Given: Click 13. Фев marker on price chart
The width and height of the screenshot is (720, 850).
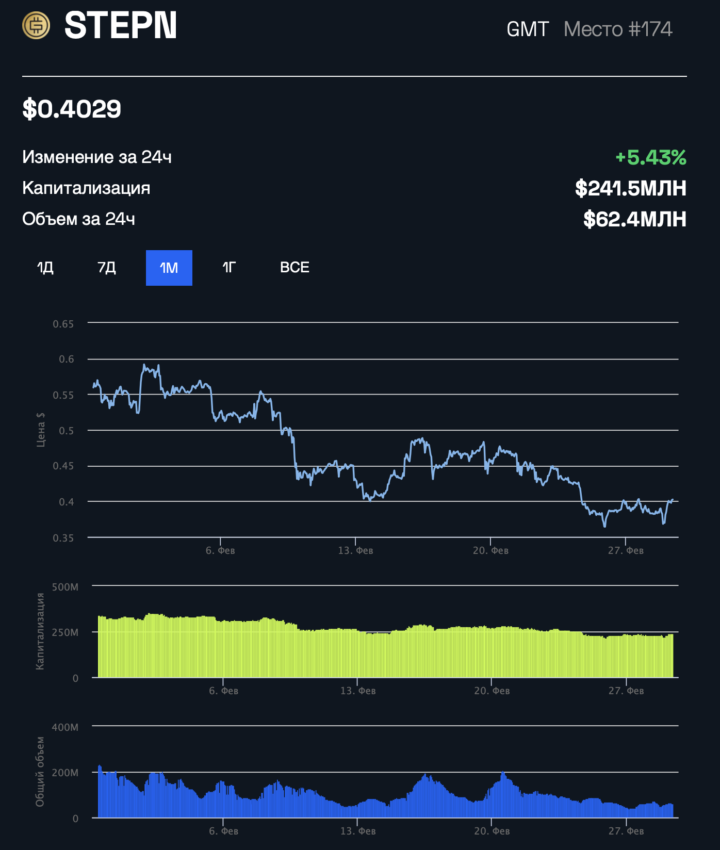Looking at the screenshot, I should click(356, 550).
